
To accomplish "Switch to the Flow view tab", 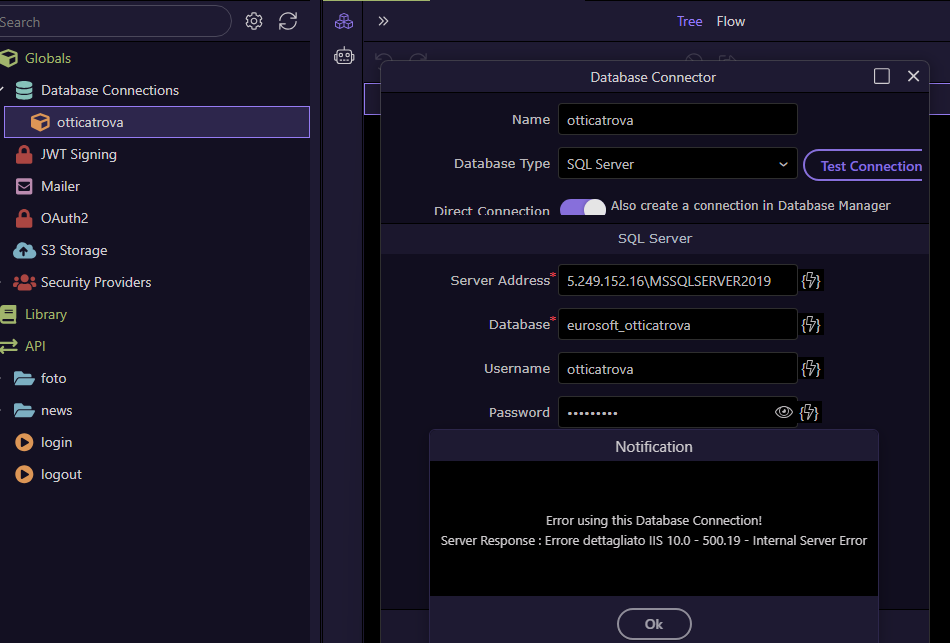I will (x=731, y=21).
